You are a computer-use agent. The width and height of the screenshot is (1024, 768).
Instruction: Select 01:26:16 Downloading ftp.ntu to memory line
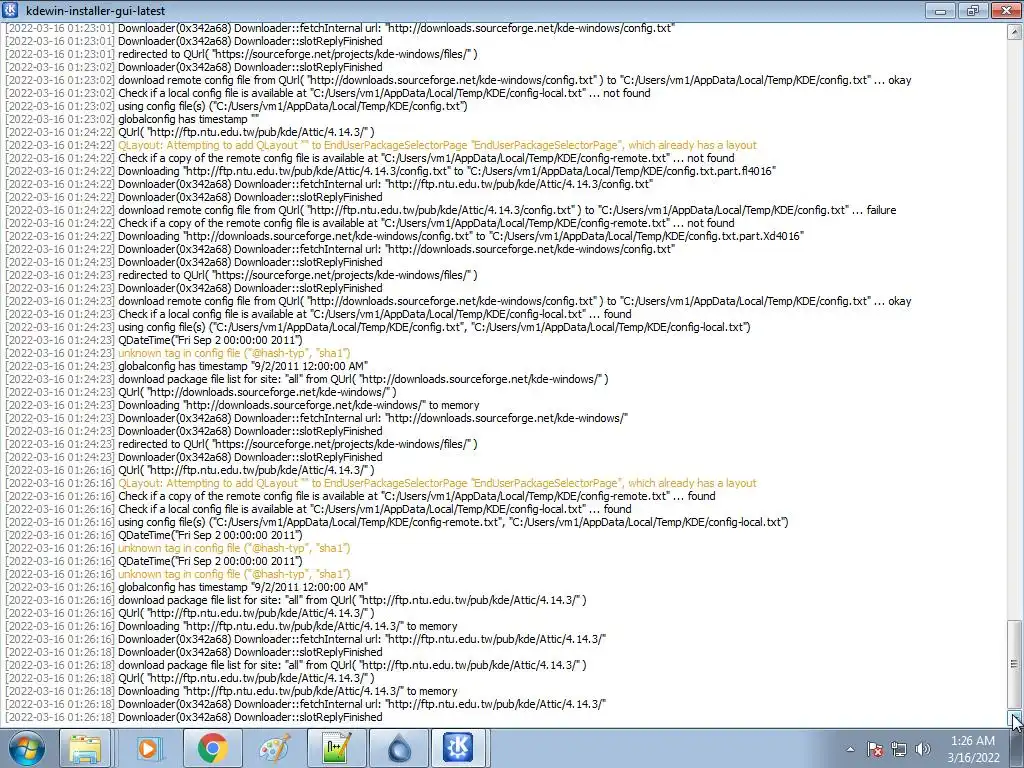[x=232, y=626]
